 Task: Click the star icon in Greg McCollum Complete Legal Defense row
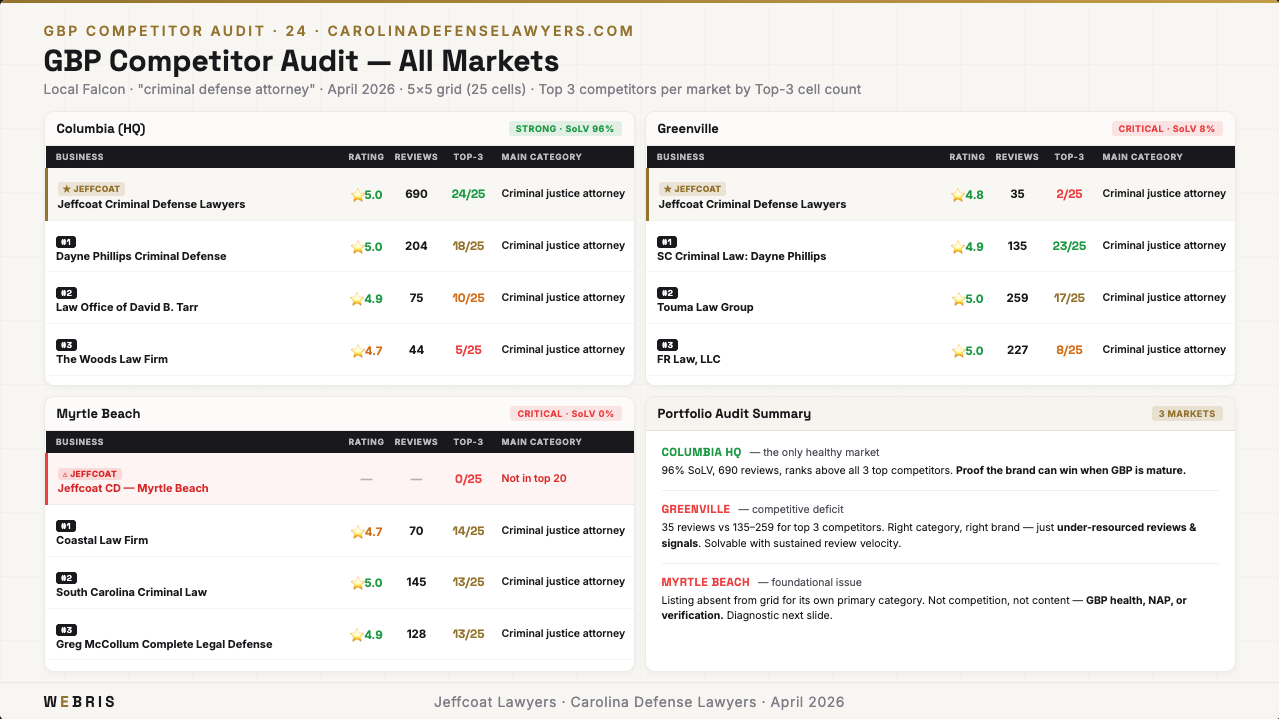coord(357,635)
